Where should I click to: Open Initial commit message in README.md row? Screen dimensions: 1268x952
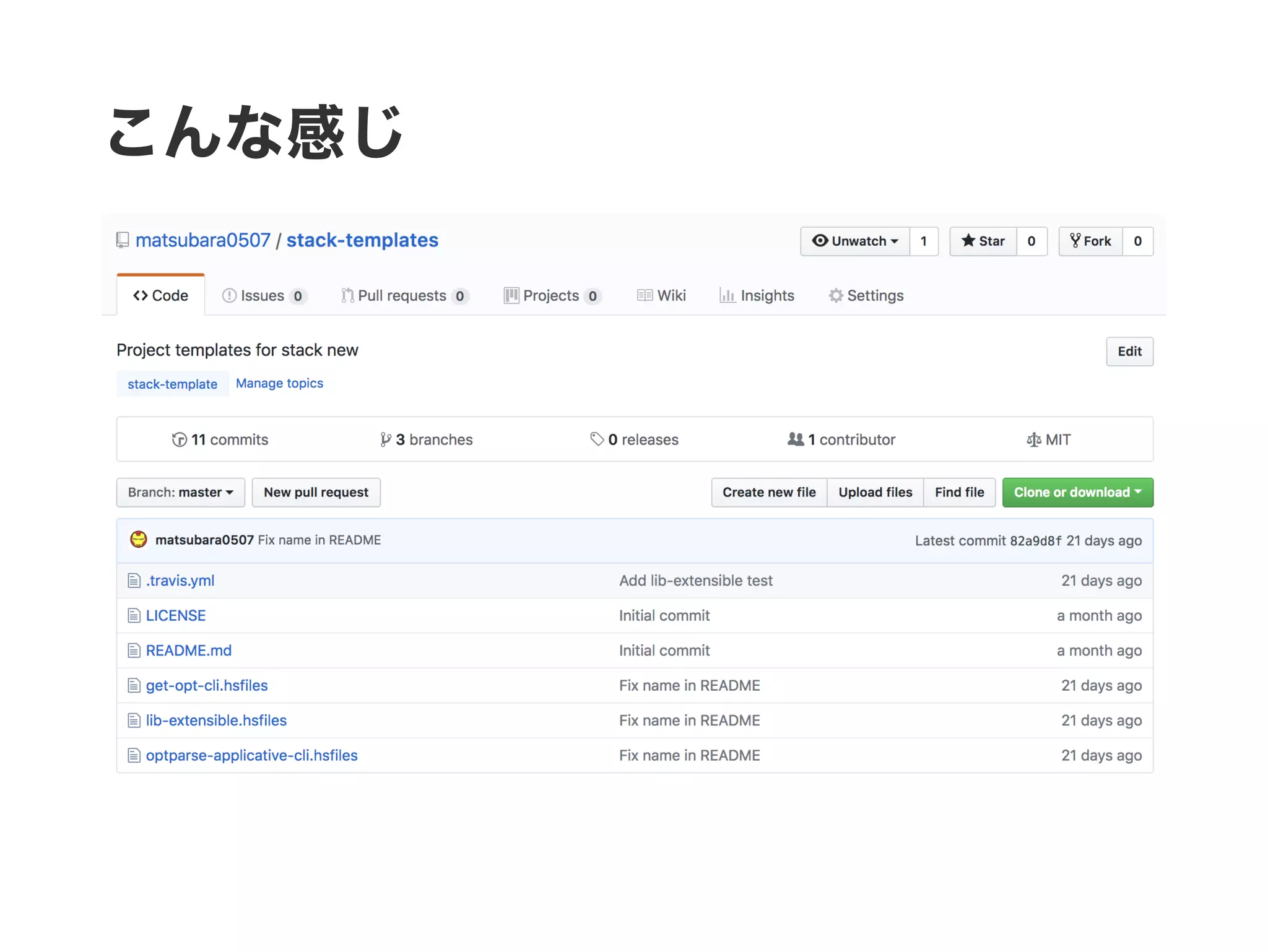point(664,651)
